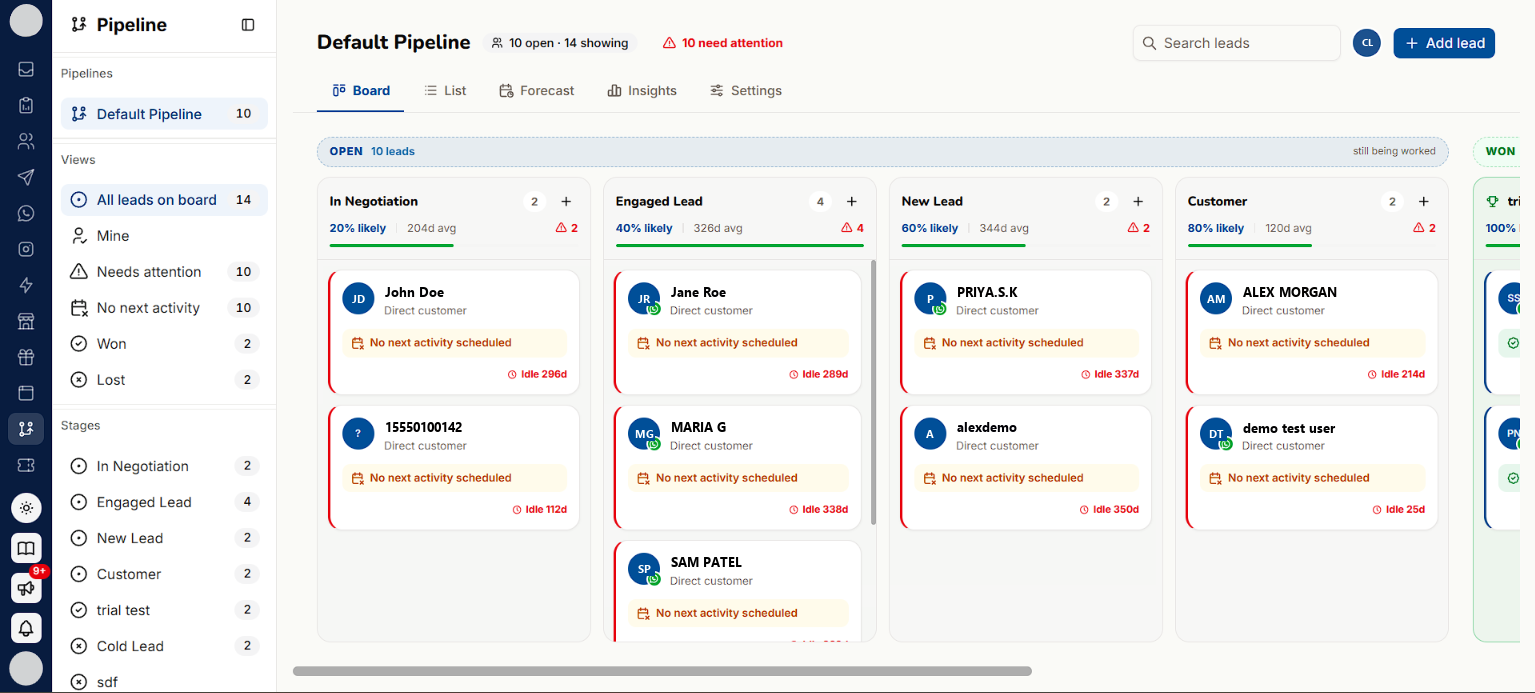Viewport: 1535px width, 693px height.
Task: Open the gift box icon in left rail
Action: (26, 357)
